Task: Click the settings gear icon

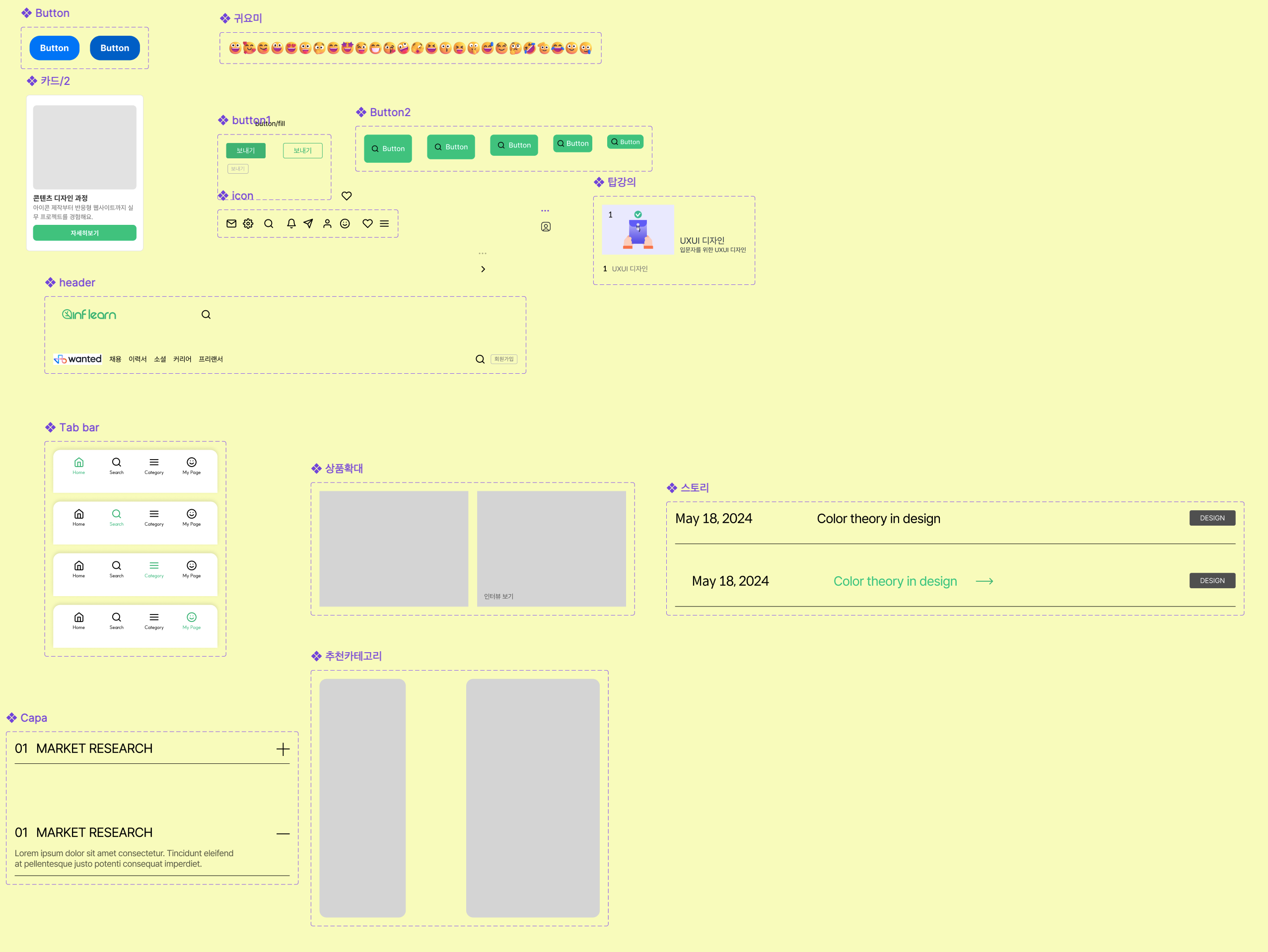Action: pyautogui.click(x=248, y=223)
